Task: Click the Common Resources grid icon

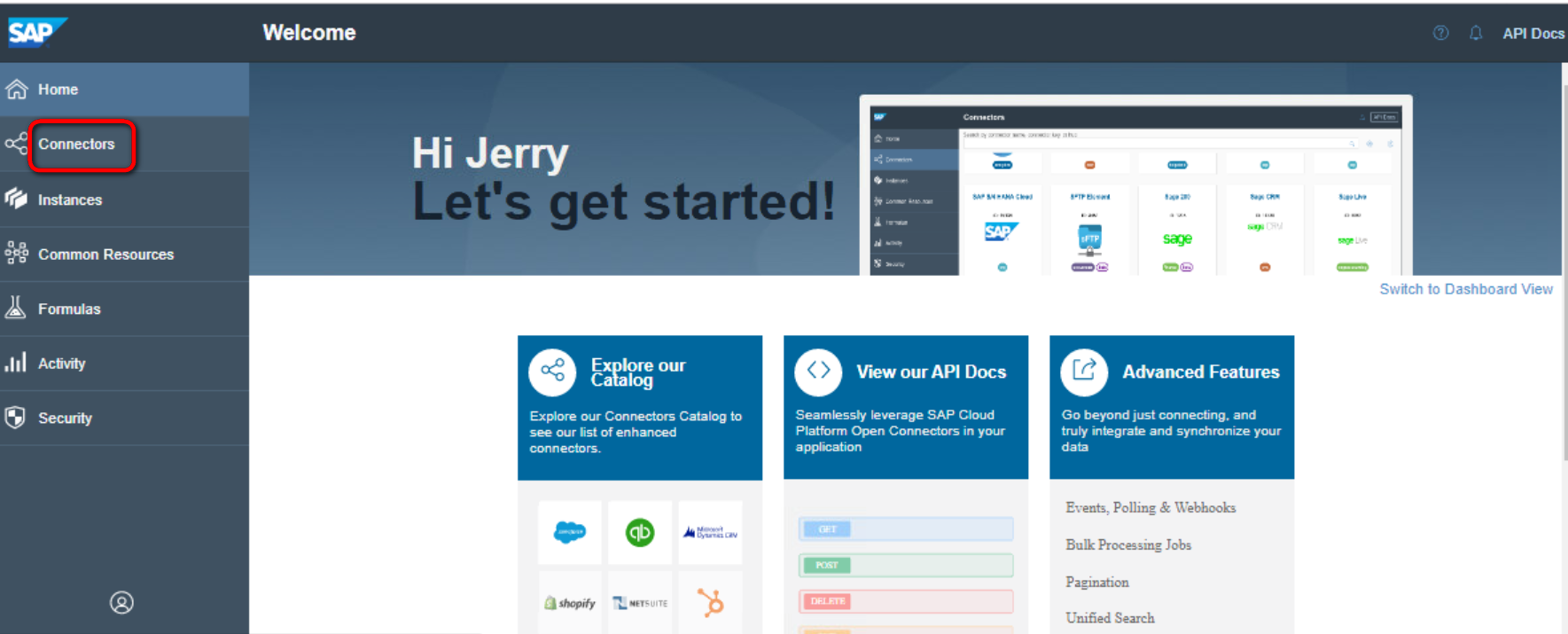Action: point(16,254)
